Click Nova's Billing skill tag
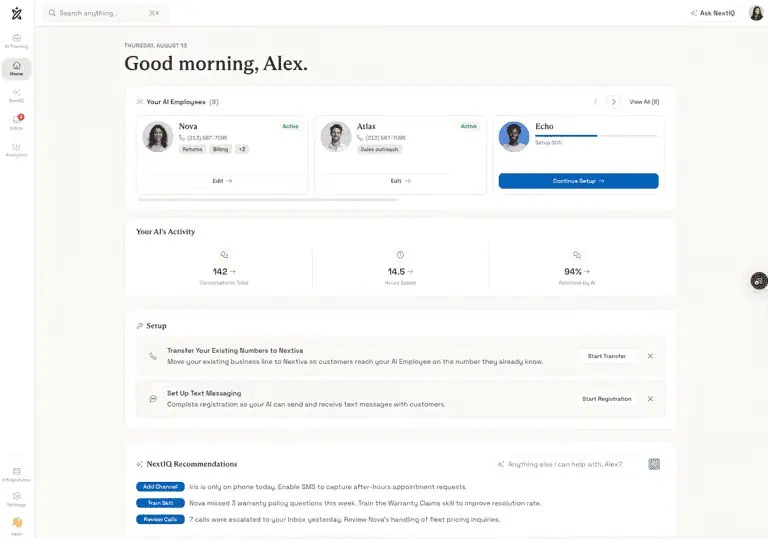This screenshot has height=539, width=768. coord(220,149)
